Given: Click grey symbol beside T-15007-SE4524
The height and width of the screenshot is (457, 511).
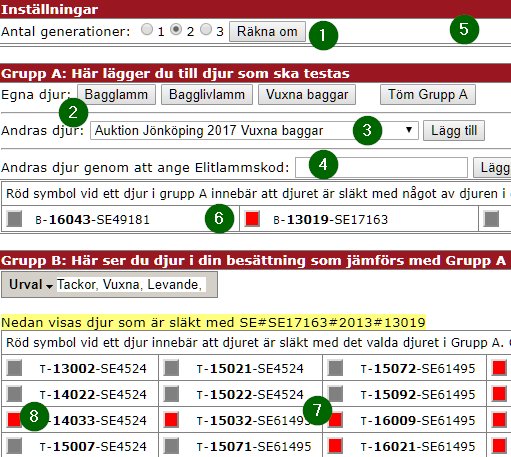Looking at the screenshot, I should pyautogui.click(x=14, y=446).
